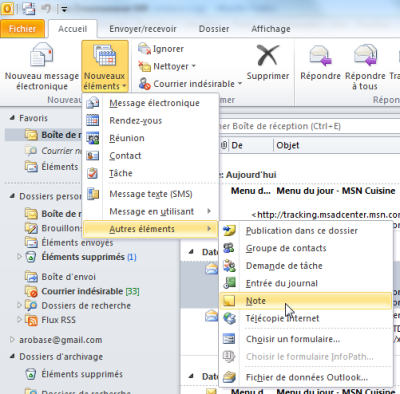The height and width of the screenshot is (394, 400).
Task: Open the customize quick access toolbar arrow
Action: click(64, 9)
